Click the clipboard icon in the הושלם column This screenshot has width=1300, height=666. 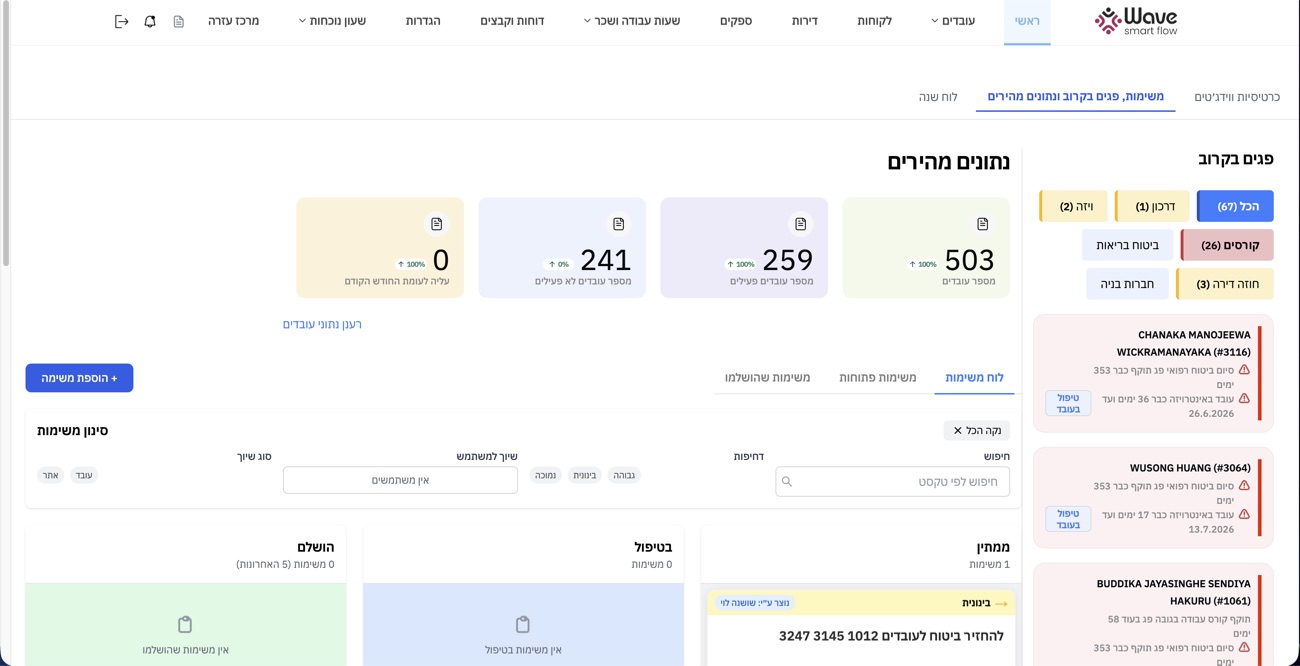(x=185, y=624)
